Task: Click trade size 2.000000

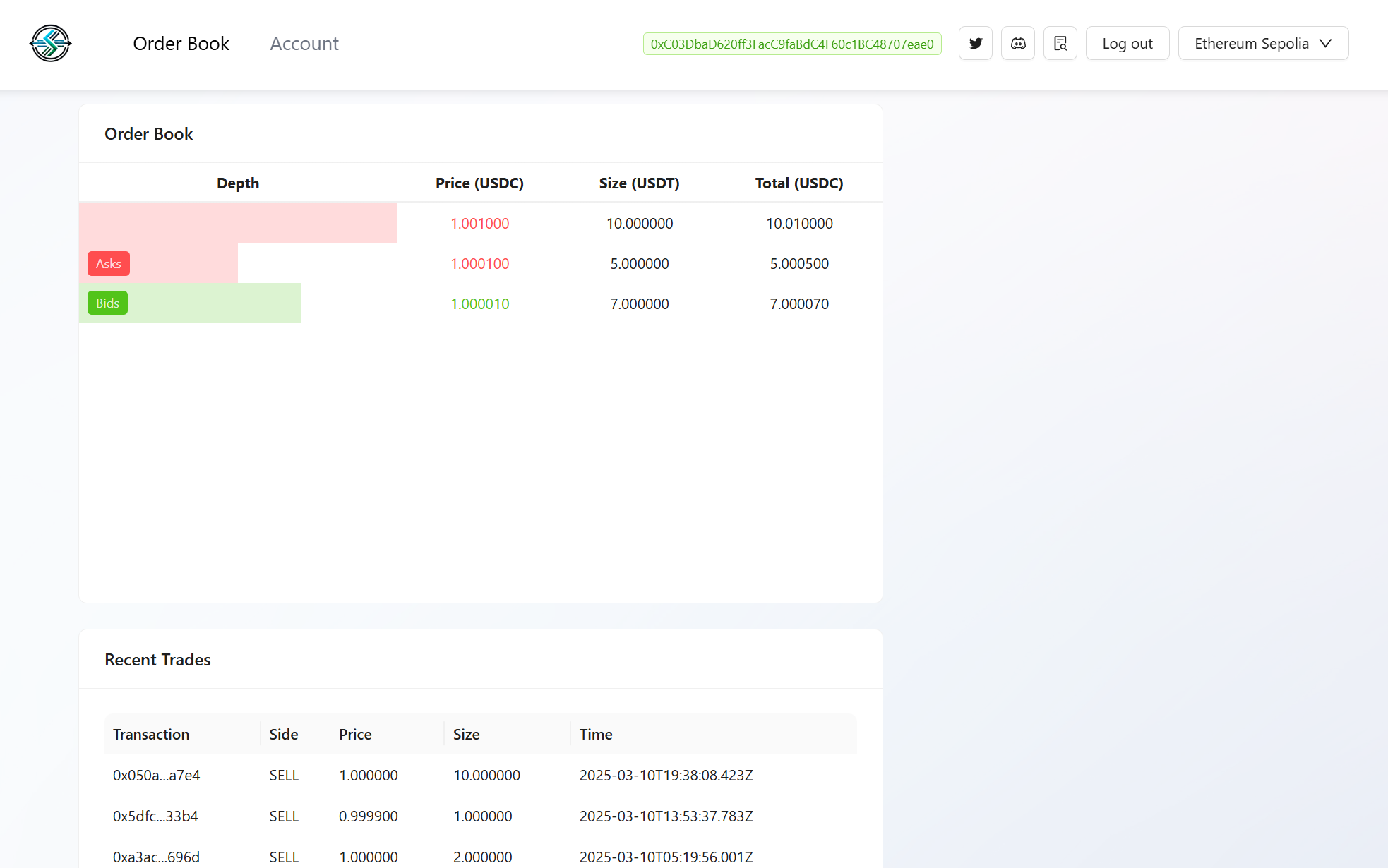Action: pos(483,857)
